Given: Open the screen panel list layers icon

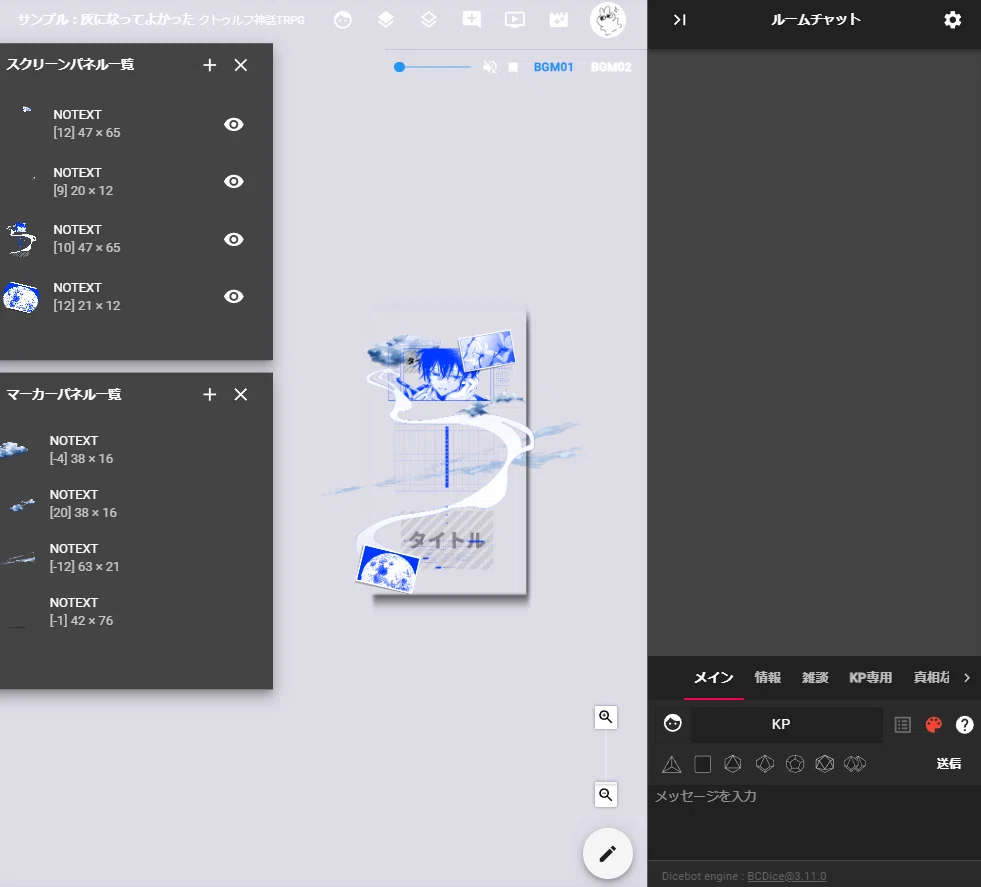Looking at the screenshot, I should pos(386,20).
